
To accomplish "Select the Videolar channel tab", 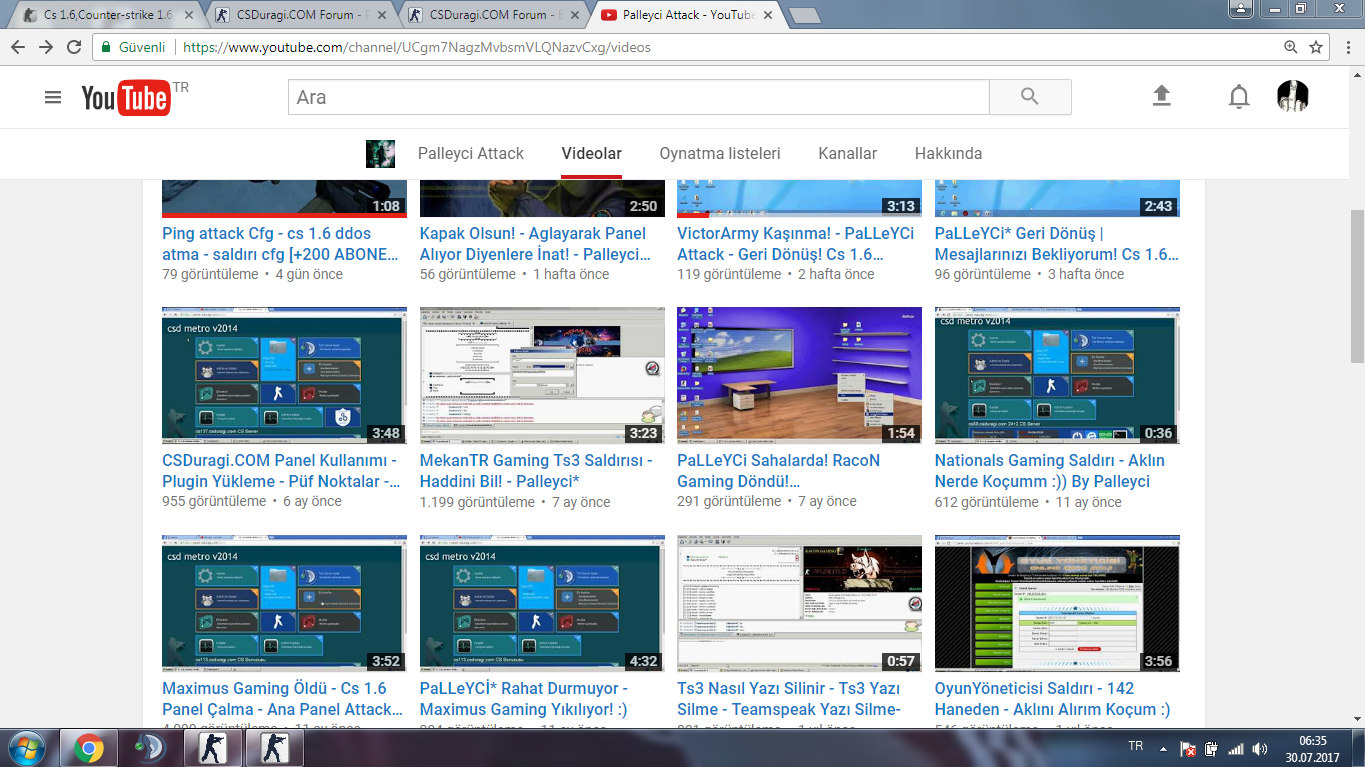I will [592, 154].
